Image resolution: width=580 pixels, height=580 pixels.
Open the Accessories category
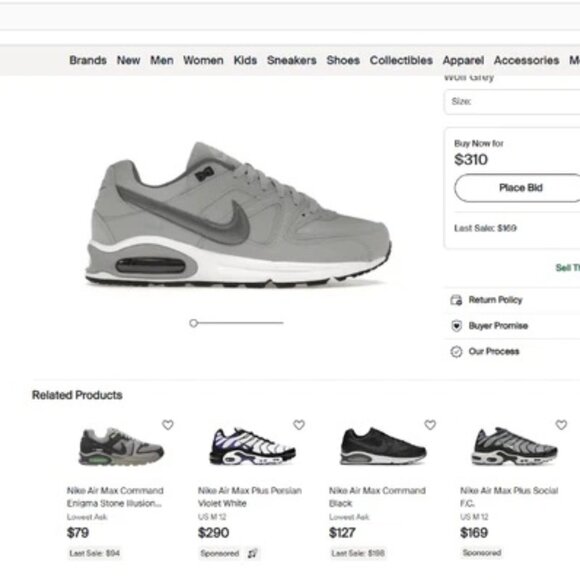[526, 60]
